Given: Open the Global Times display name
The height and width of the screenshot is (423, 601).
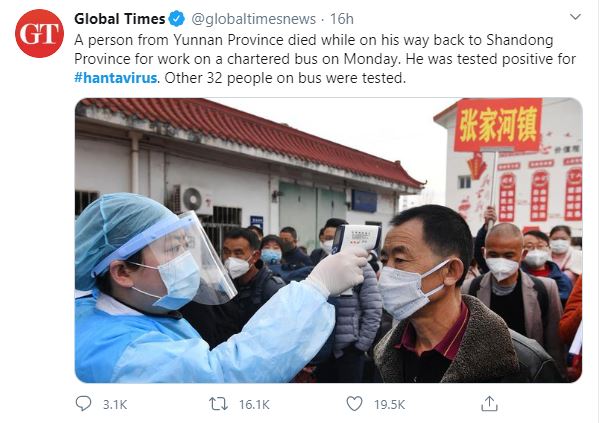Looking at the screenshot, I should click(x=120, y=19).
